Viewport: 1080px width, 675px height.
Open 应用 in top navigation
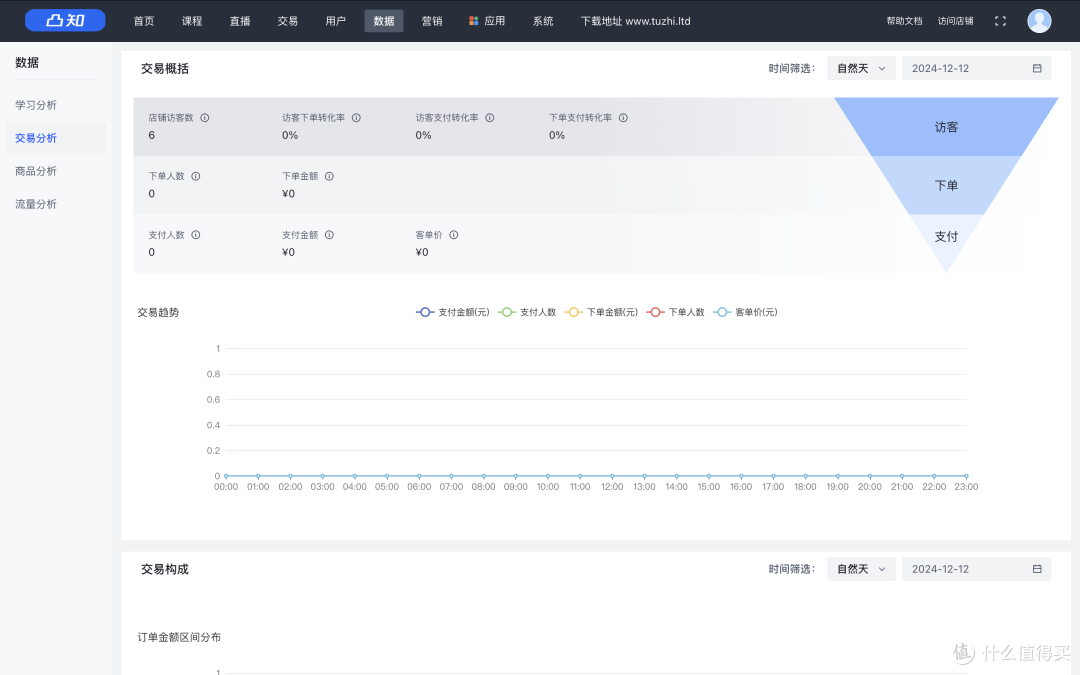(487, 21)
